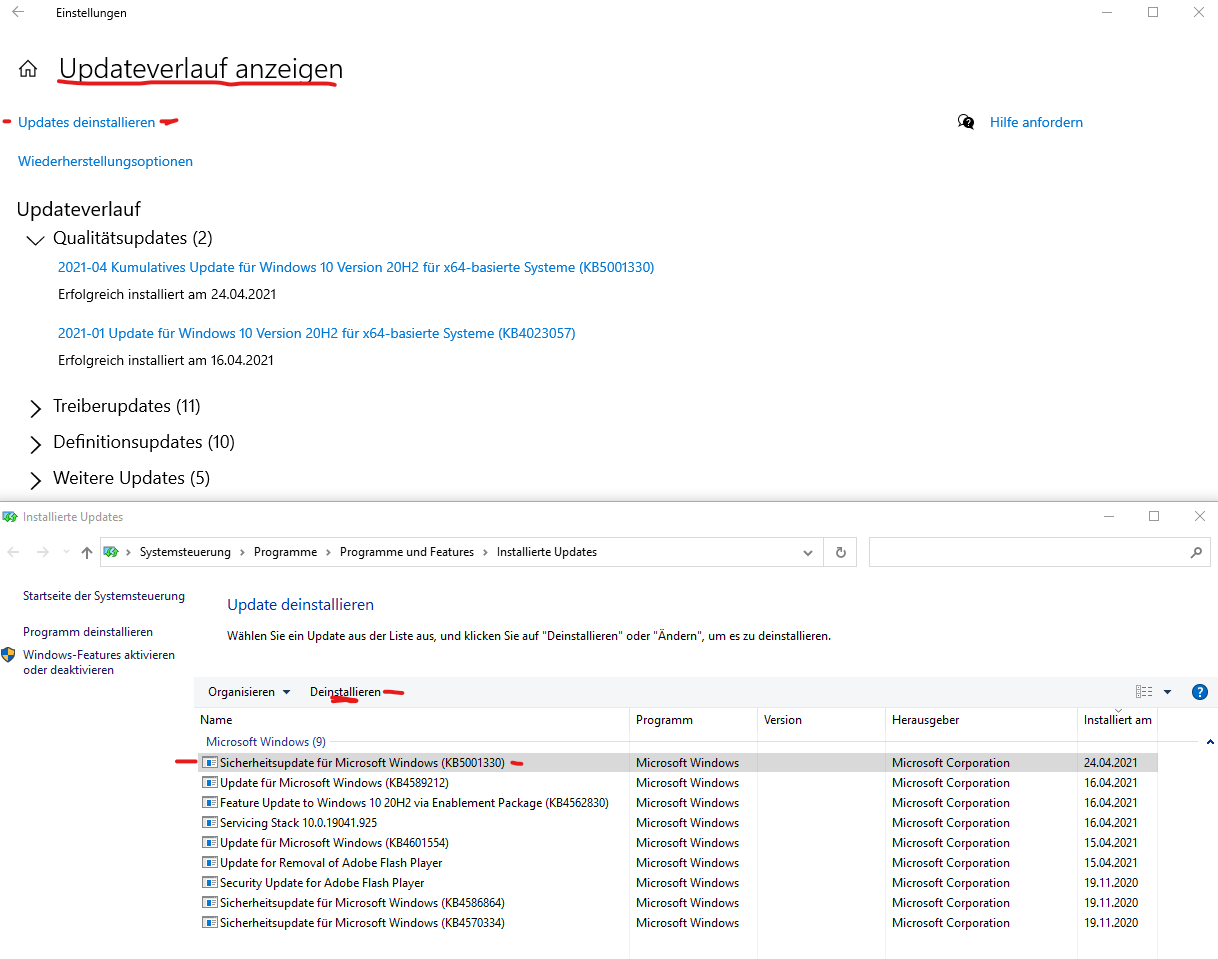Expand the Weitere Updates (5) section
This screenshot has width=1218, height=959.
pyautogui.click(x=35, y=479)
